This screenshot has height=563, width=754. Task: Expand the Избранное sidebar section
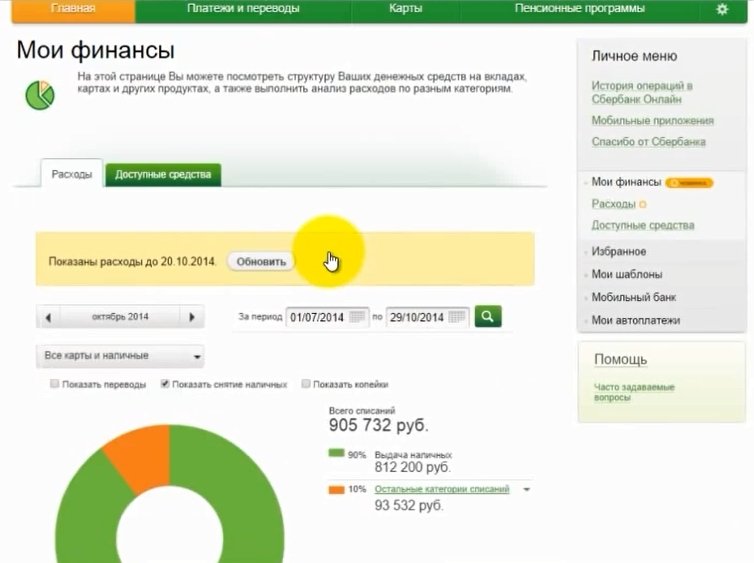pyautogui.click(x=618, y=252)
